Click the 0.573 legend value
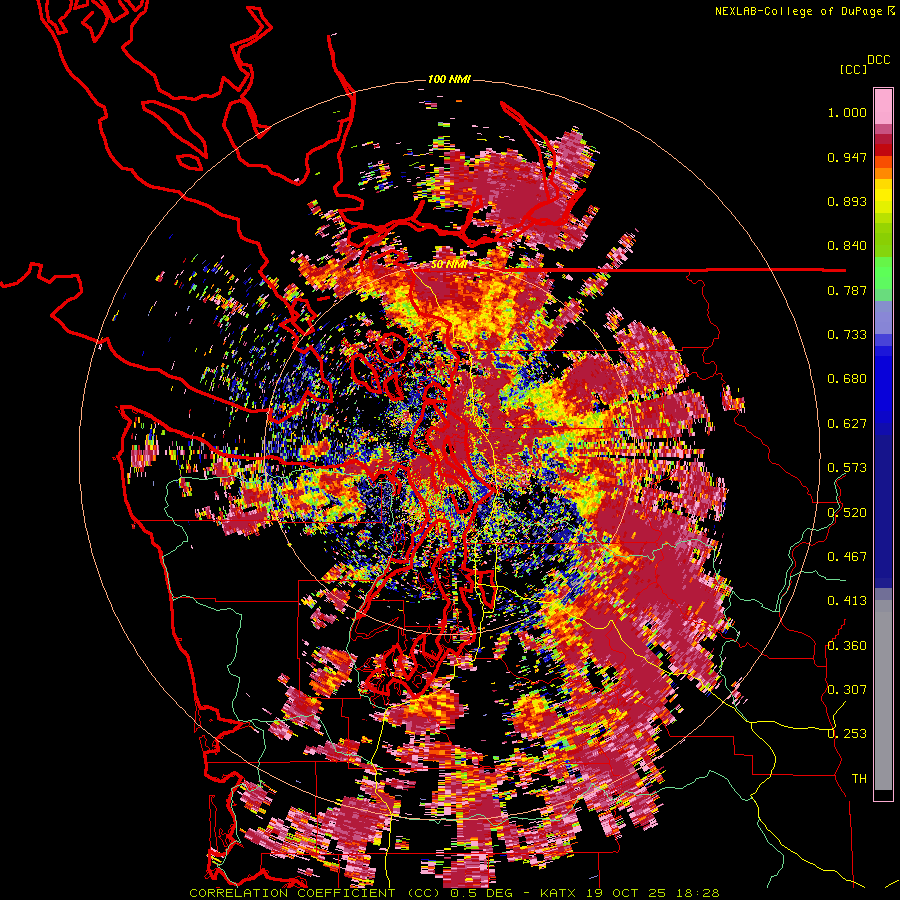Image resolution: width=900 pixels, height=900 pixels. pyautogui.click(x=847, y=468)
